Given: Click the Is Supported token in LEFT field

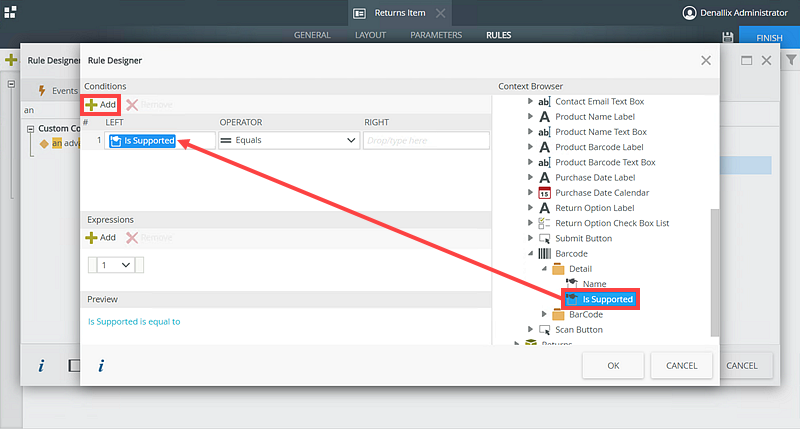Looking at the screenshot, I should (x=142, y=141).
